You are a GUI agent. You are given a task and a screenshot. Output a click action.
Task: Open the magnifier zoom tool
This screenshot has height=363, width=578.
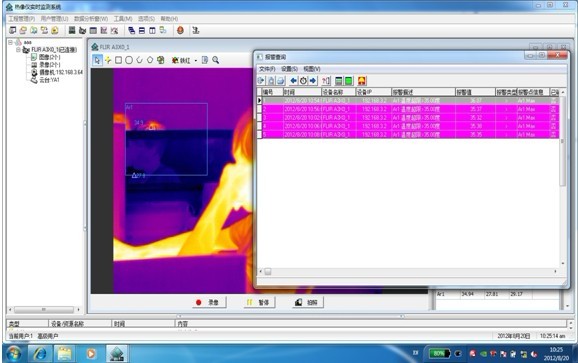coord(216,60)
